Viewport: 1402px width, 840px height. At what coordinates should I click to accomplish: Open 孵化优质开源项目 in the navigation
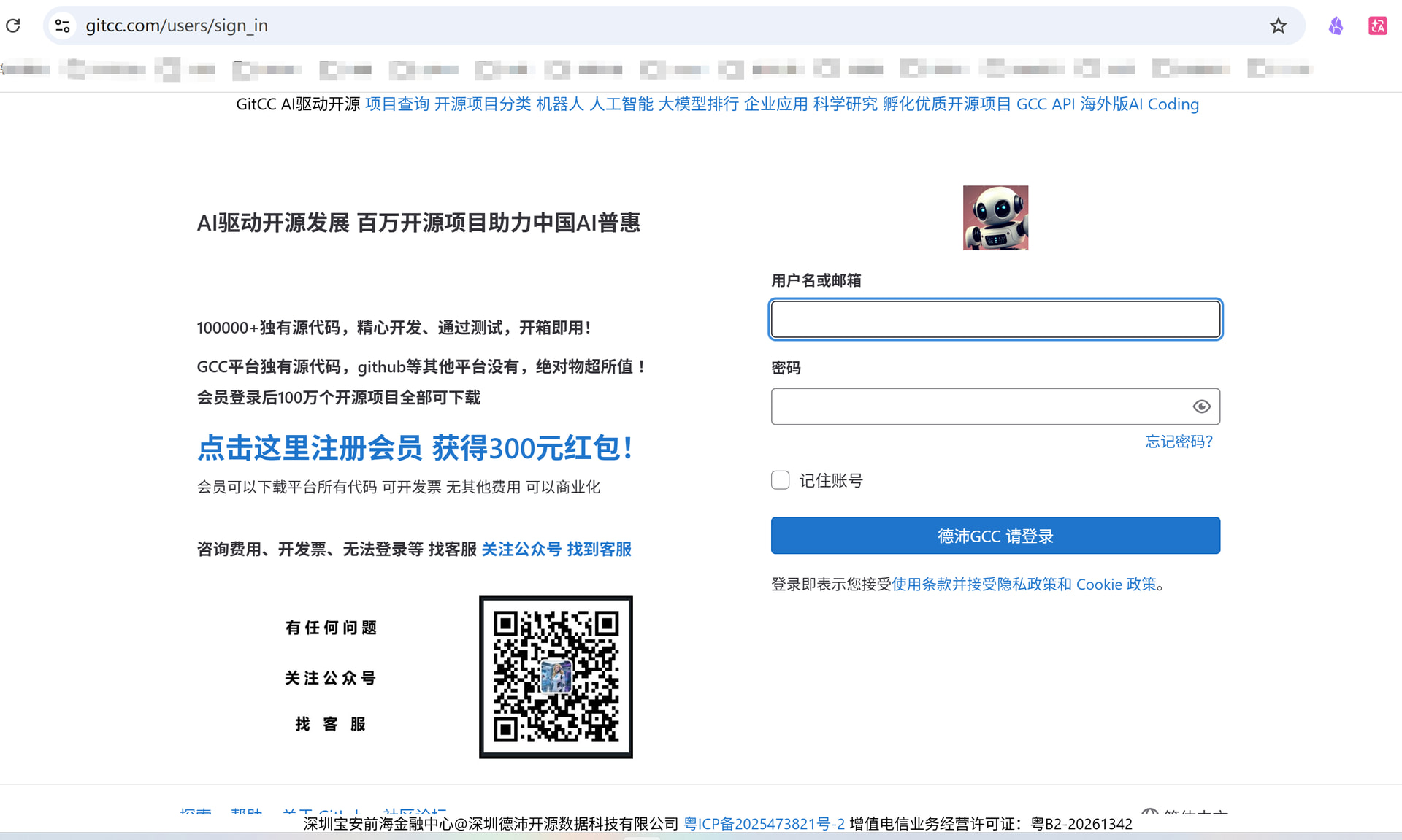point(947,104)
